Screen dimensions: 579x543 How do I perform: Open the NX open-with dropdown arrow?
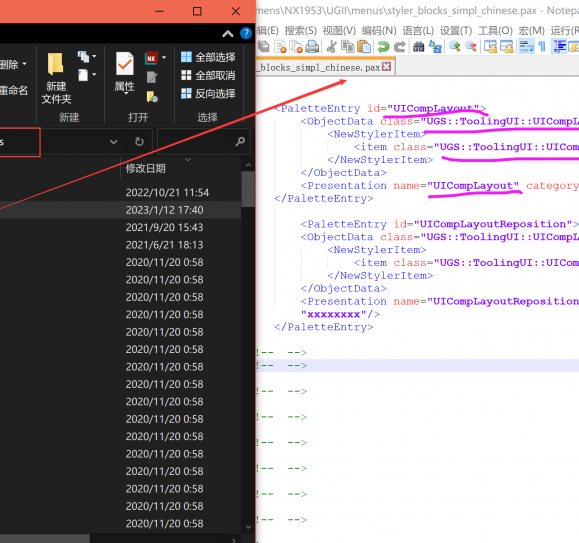click(164, 58)
